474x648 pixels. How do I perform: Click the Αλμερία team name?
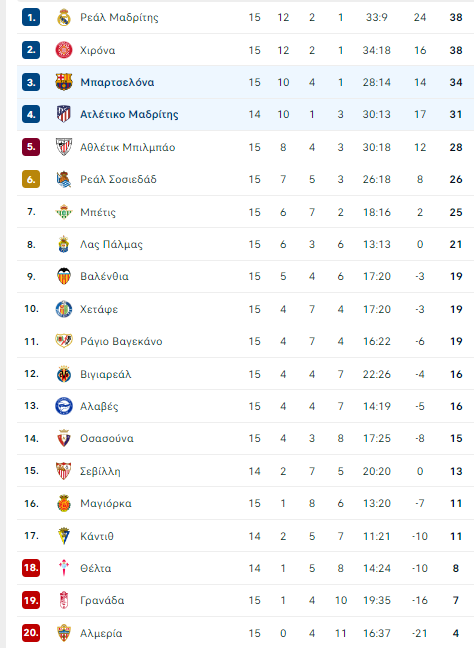[101, 633]
